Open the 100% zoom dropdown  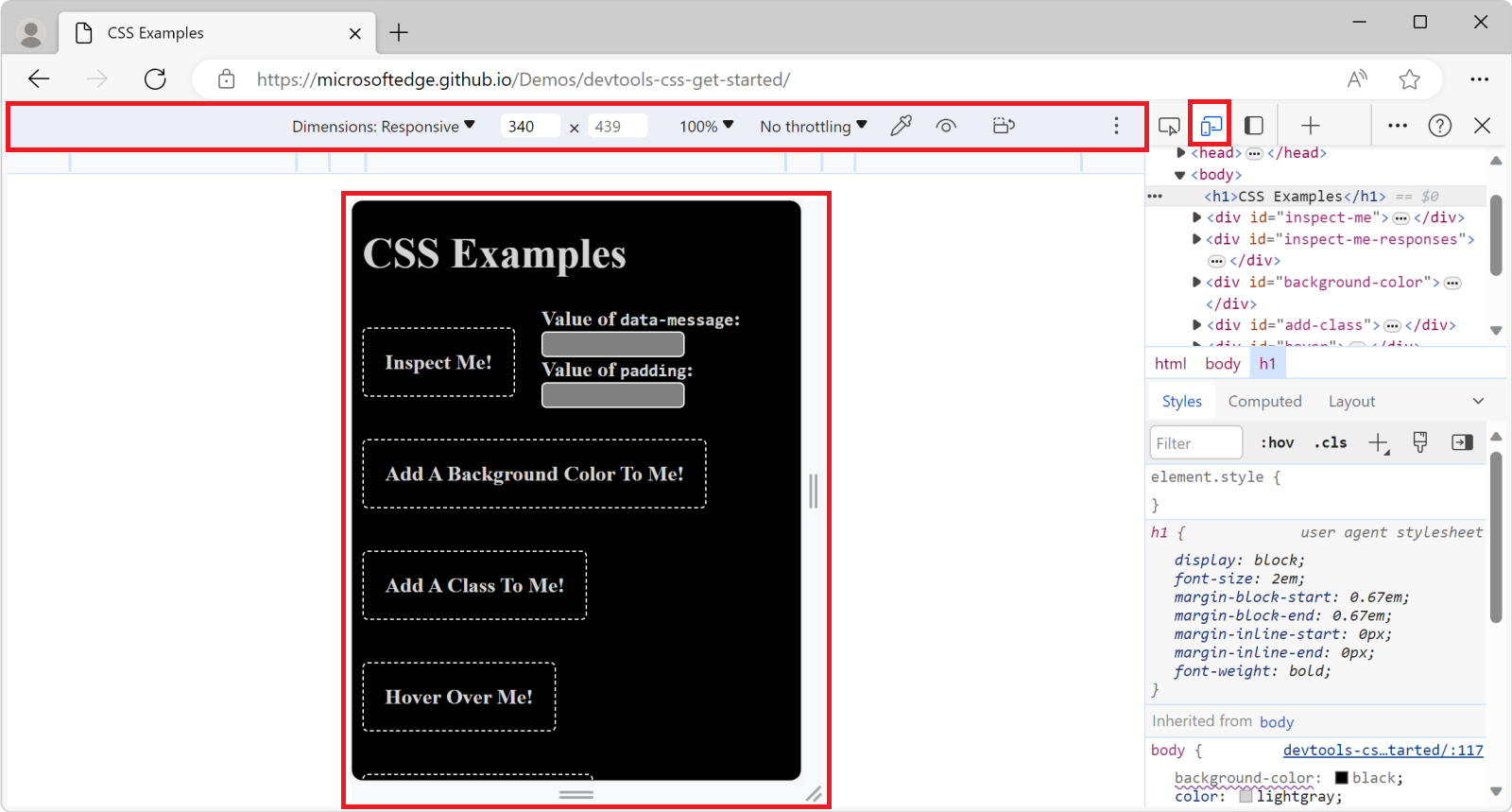707,127
